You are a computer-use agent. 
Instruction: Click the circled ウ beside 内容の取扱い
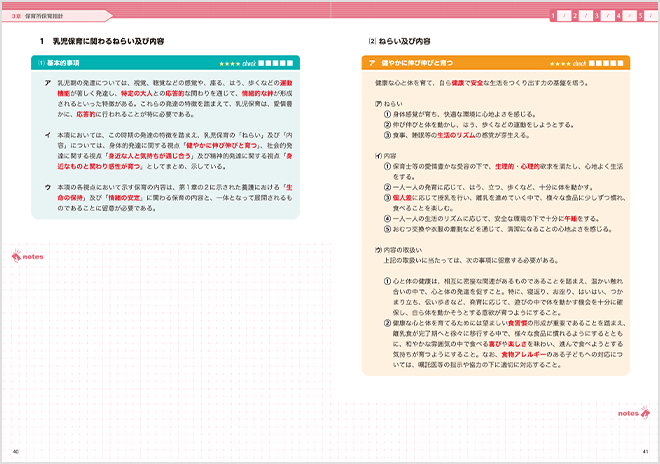379,247
